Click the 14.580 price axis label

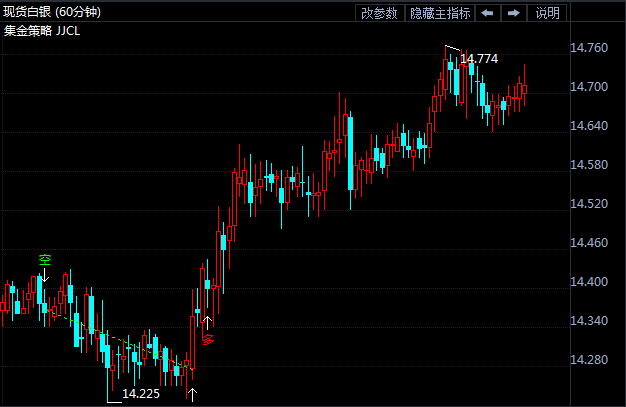[x=589, y=165]
